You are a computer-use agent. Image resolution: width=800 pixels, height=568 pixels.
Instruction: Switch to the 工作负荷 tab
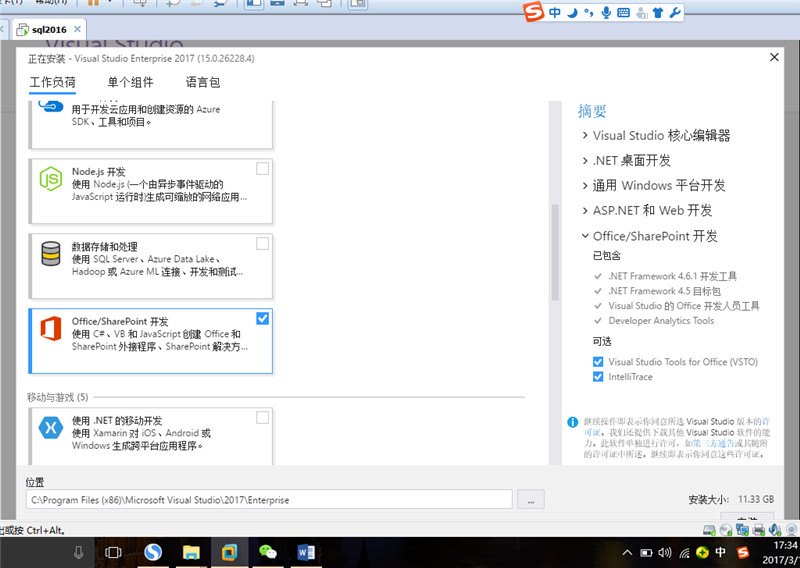[53, 82]
